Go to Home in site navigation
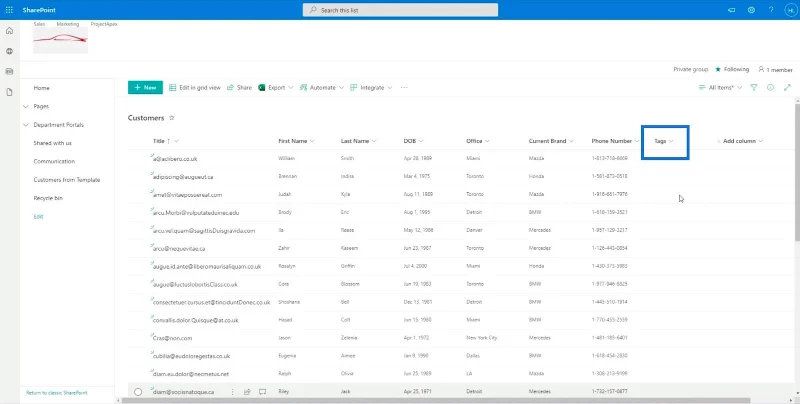Image resolution: width=800 pixels, height=404 pixels. (x=41, y=88)
